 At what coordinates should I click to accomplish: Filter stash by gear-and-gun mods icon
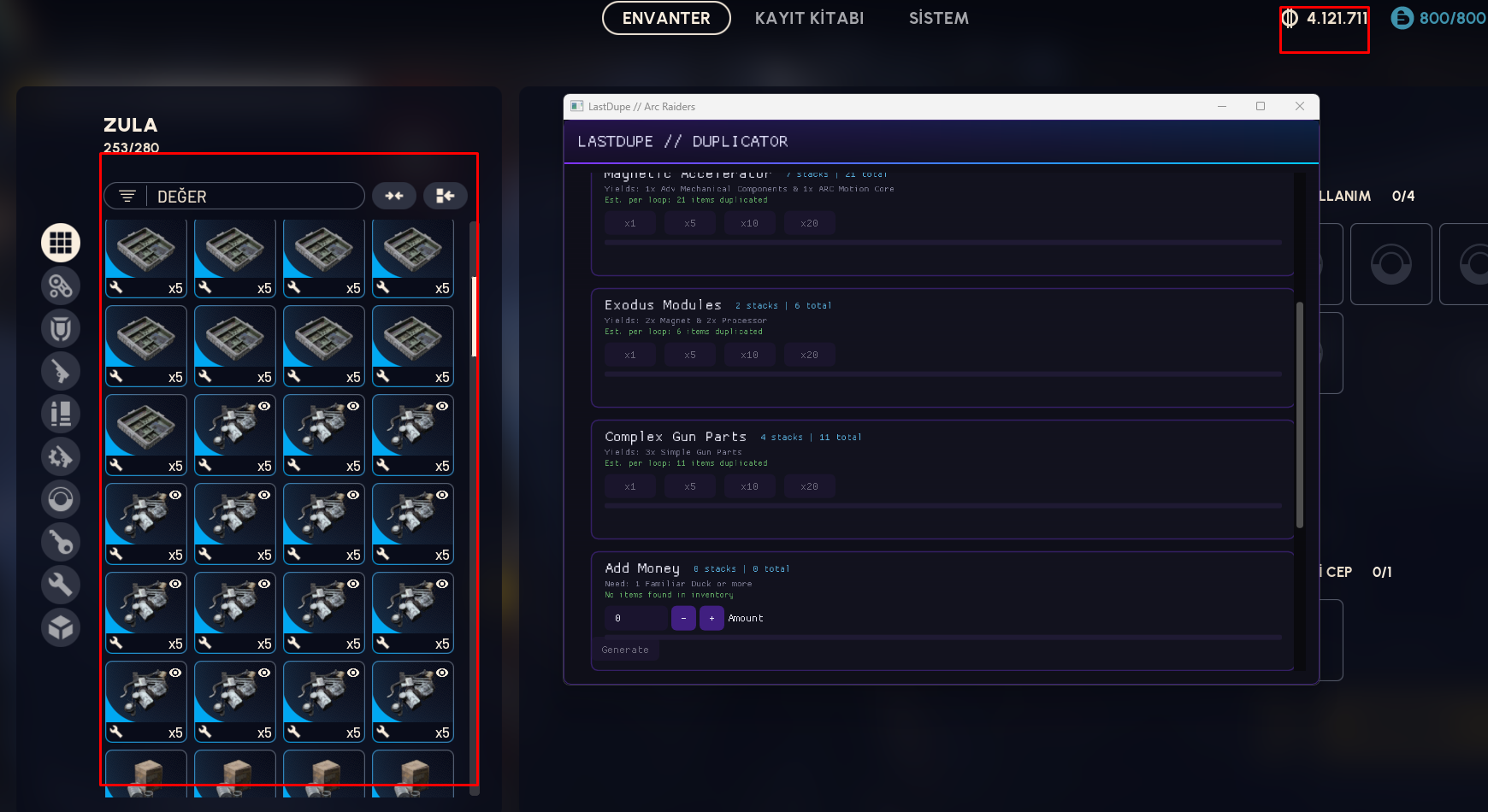point(61,457)
